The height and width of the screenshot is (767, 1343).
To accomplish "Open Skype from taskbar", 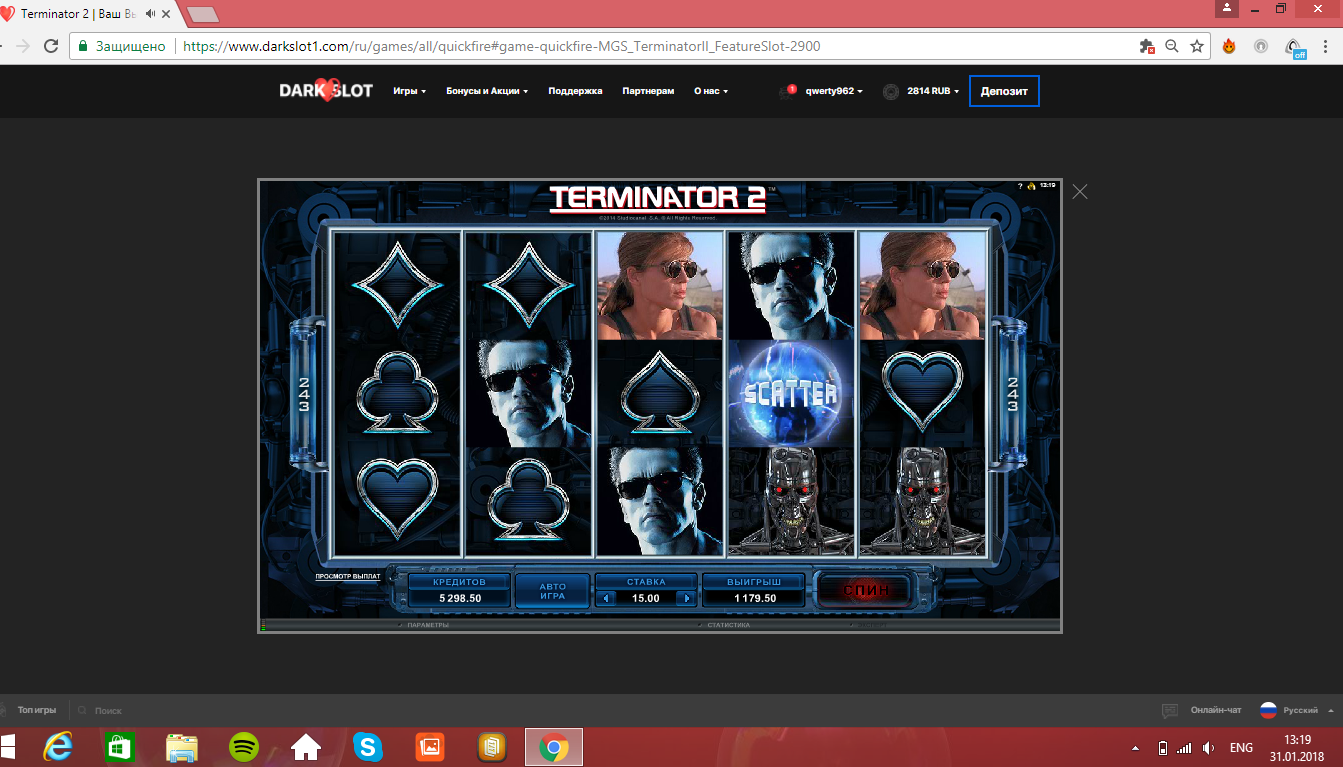I will (x=368, y=747).
